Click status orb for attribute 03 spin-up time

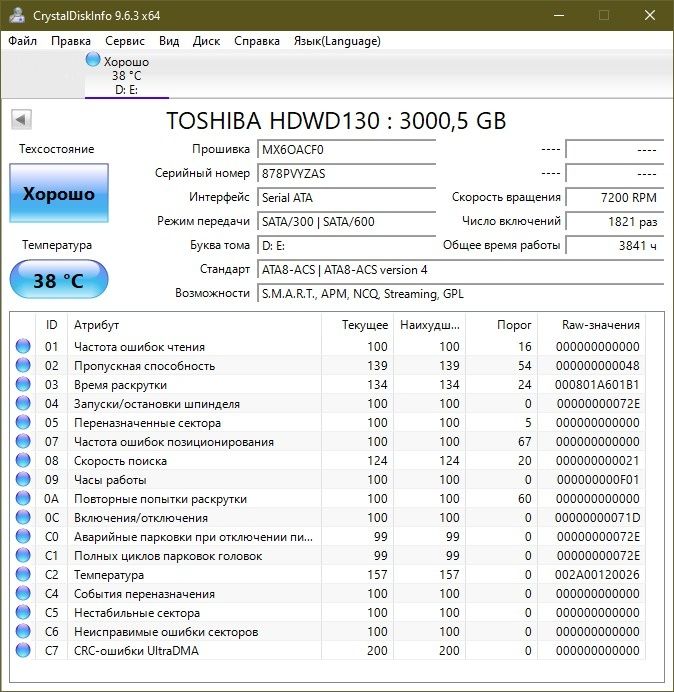click(x=23, y=384)
